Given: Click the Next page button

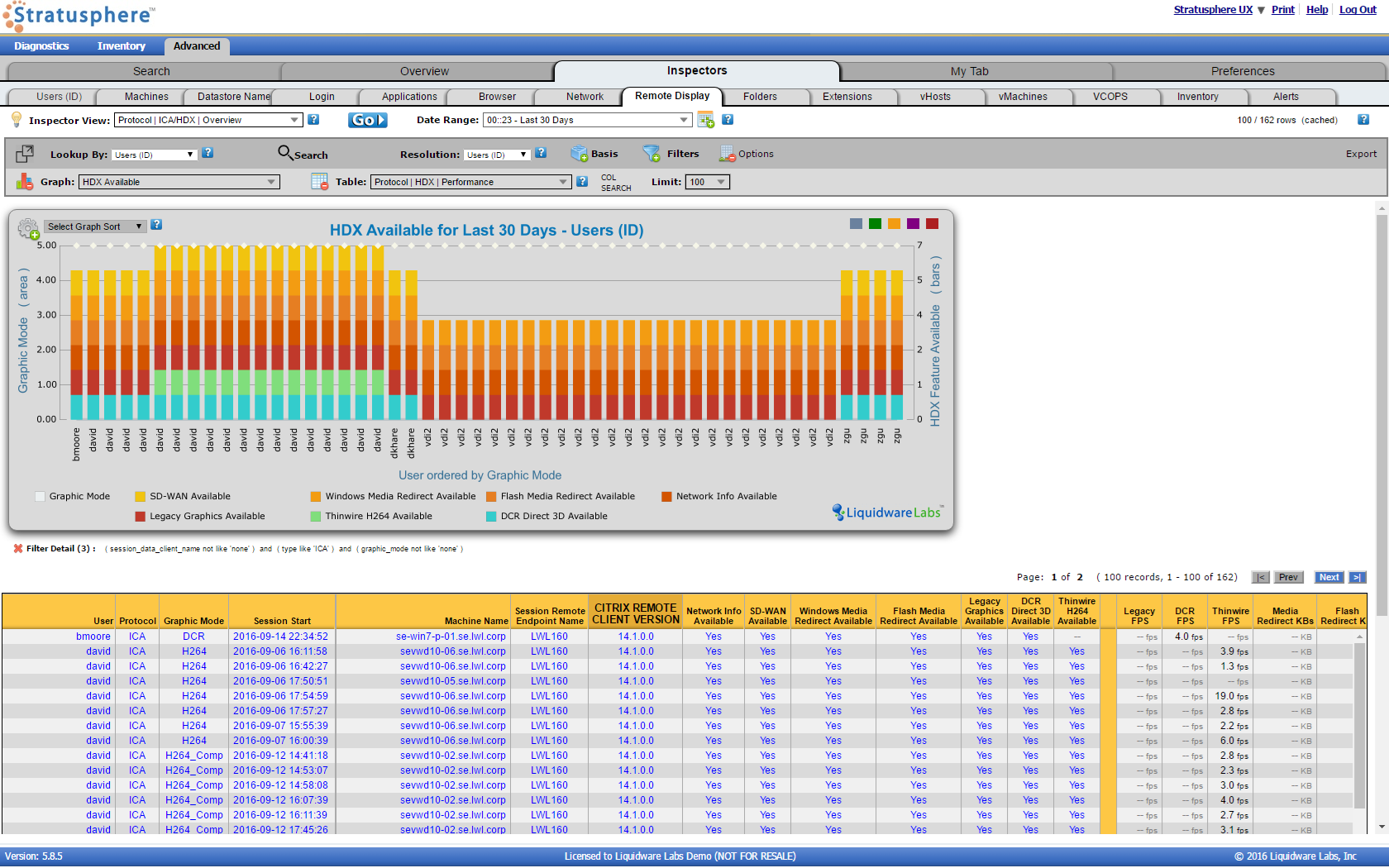Looking at the screenshot, I should click(1329, 578).
